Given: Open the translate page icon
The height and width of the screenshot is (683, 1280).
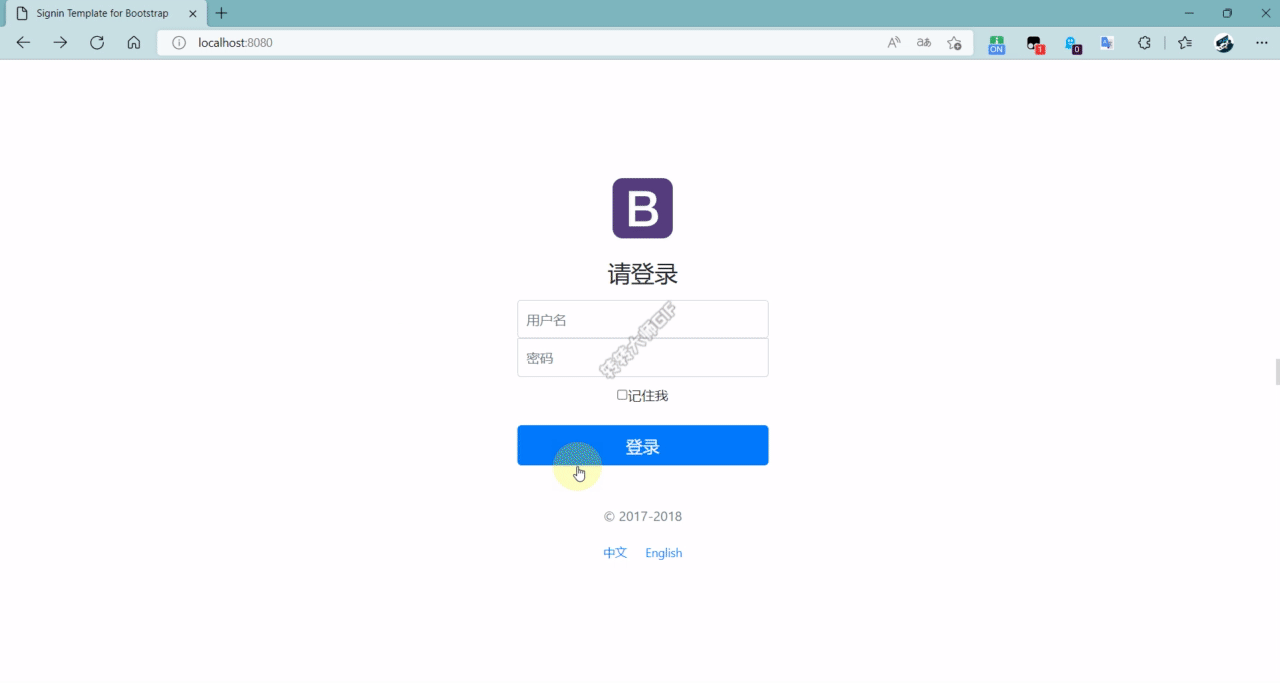Looking at the screenshot, I should (924, 43).
